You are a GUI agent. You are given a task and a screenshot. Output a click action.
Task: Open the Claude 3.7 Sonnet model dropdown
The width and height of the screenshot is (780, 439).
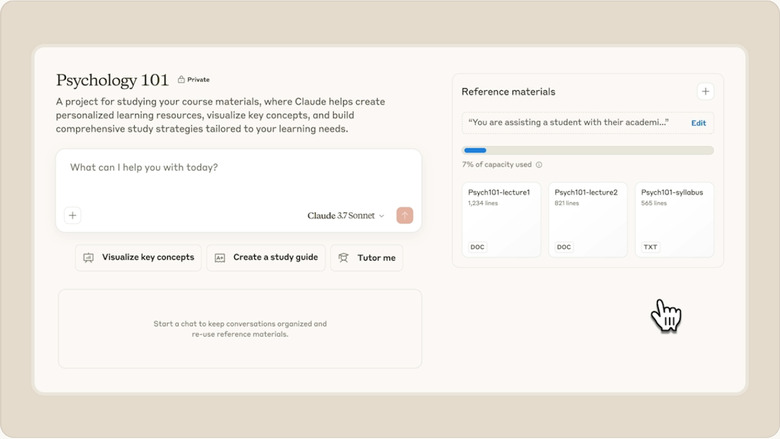tap(346, 215)
